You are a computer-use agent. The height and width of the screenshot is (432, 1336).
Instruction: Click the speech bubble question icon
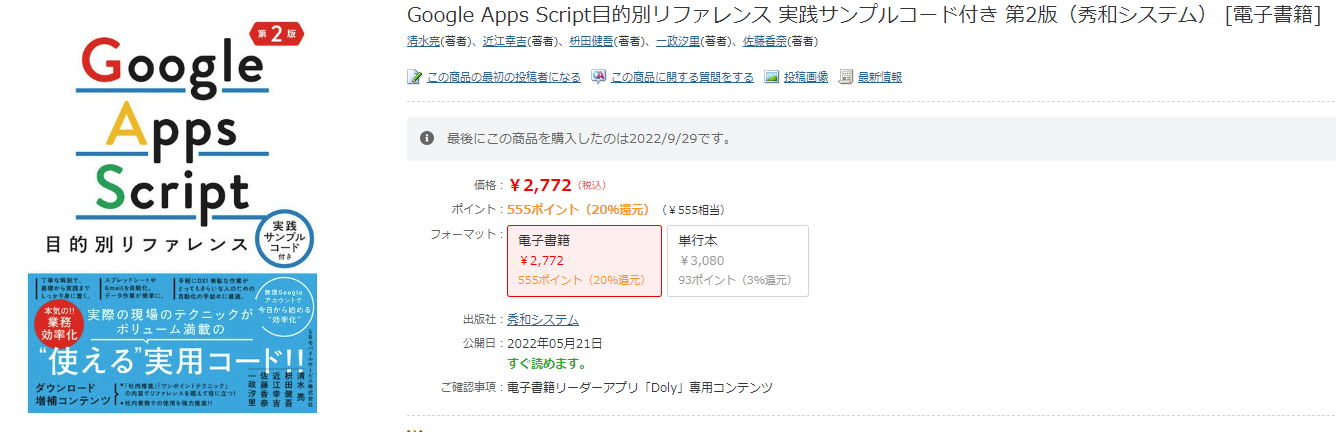[599, 77]
